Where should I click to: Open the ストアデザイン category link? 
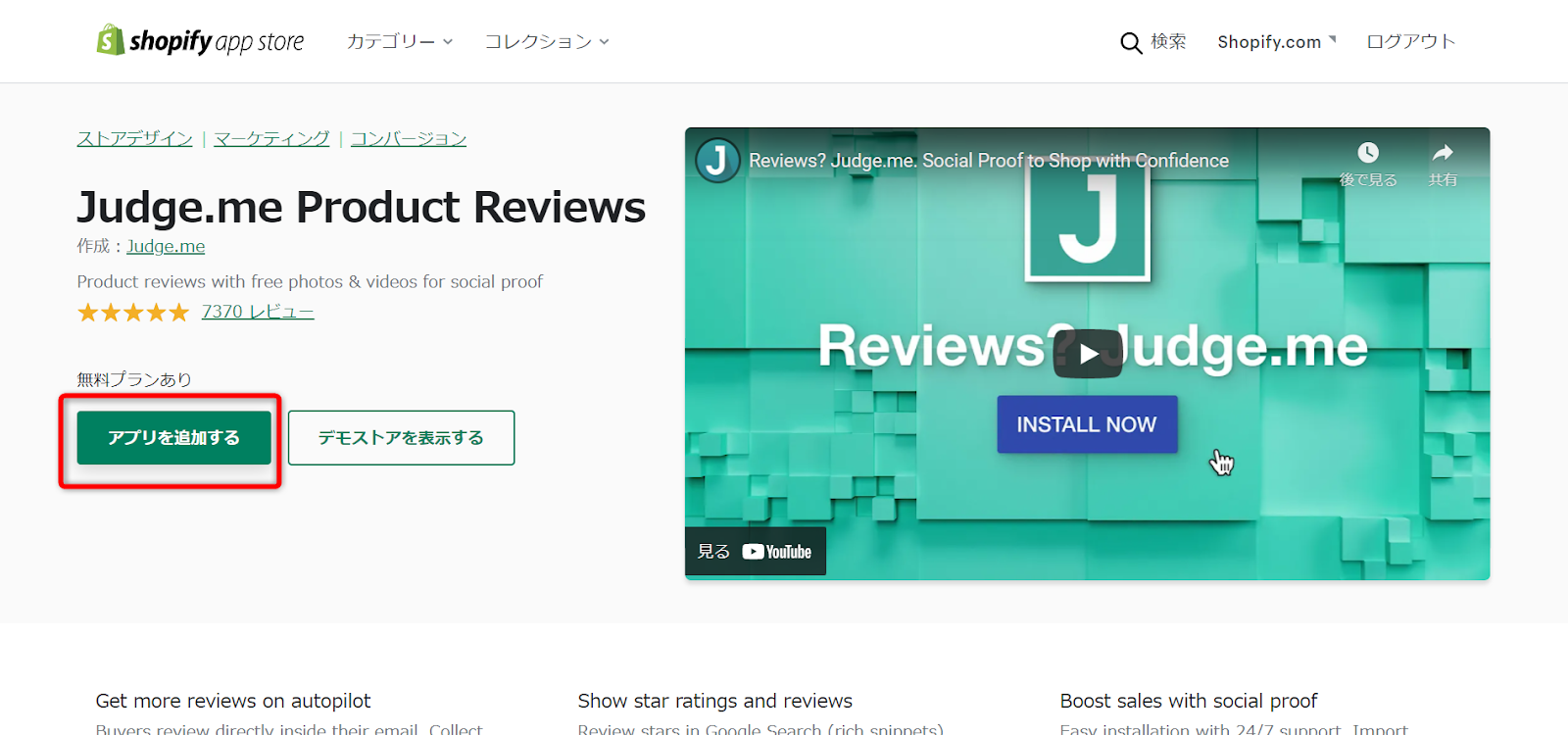(x=135, y=138)
